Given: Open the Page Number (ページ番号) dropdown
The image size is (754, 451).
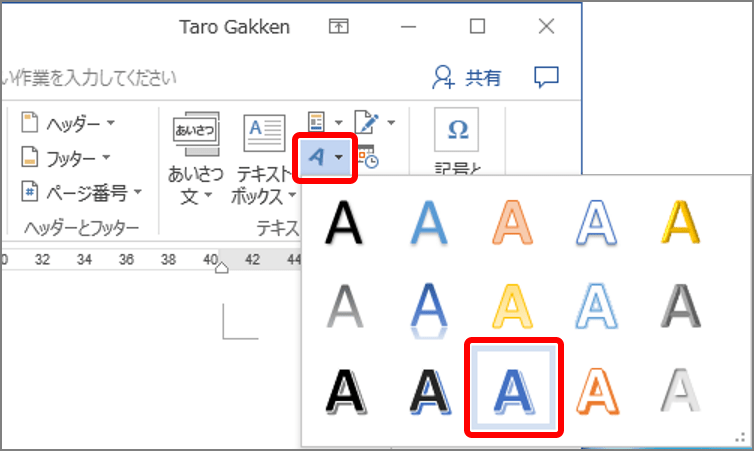Looking at the screenshot, I should [81, 192].
